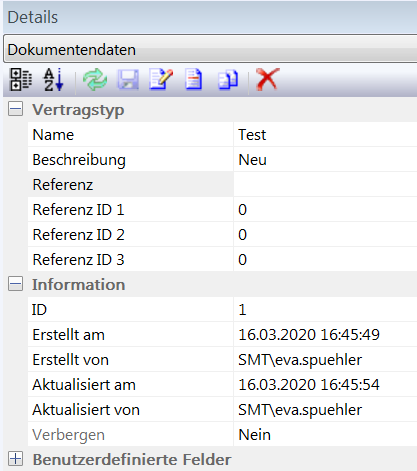Click the New document icon
Screen dimensions: 417x471
[194, 79]
